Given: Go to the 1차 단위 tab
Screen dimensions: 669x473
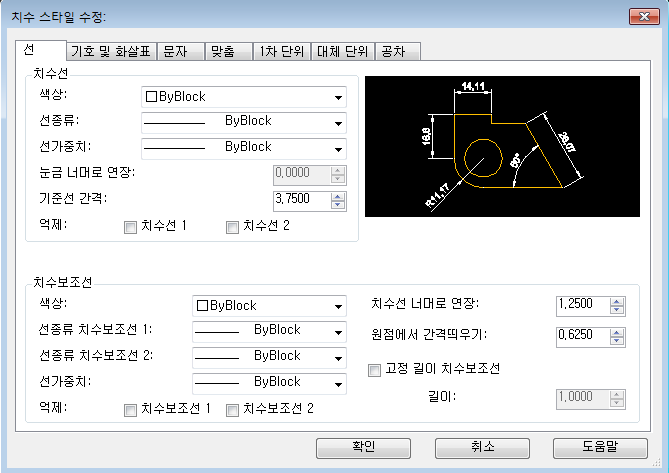Looking at the screenshot, I should 282,52.
